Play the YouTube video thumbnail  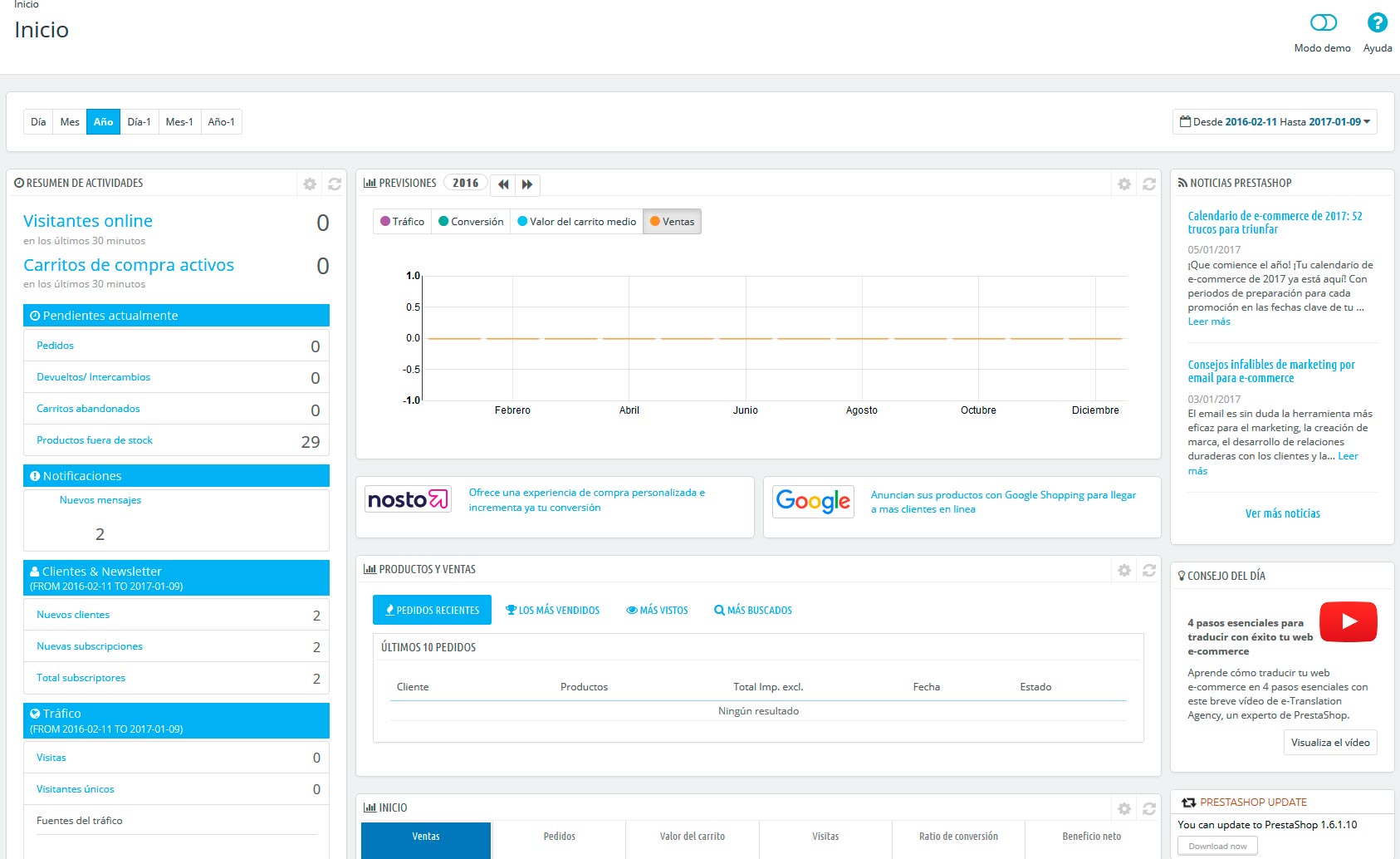coord(1348,621)
